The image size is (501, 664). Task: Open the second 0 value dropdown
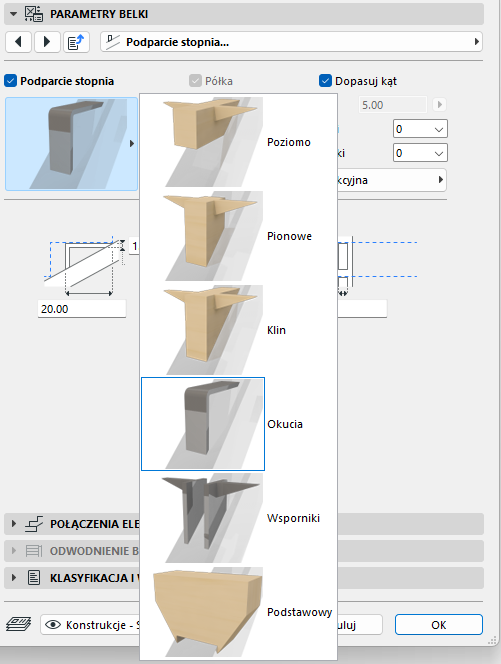(420, 153)
